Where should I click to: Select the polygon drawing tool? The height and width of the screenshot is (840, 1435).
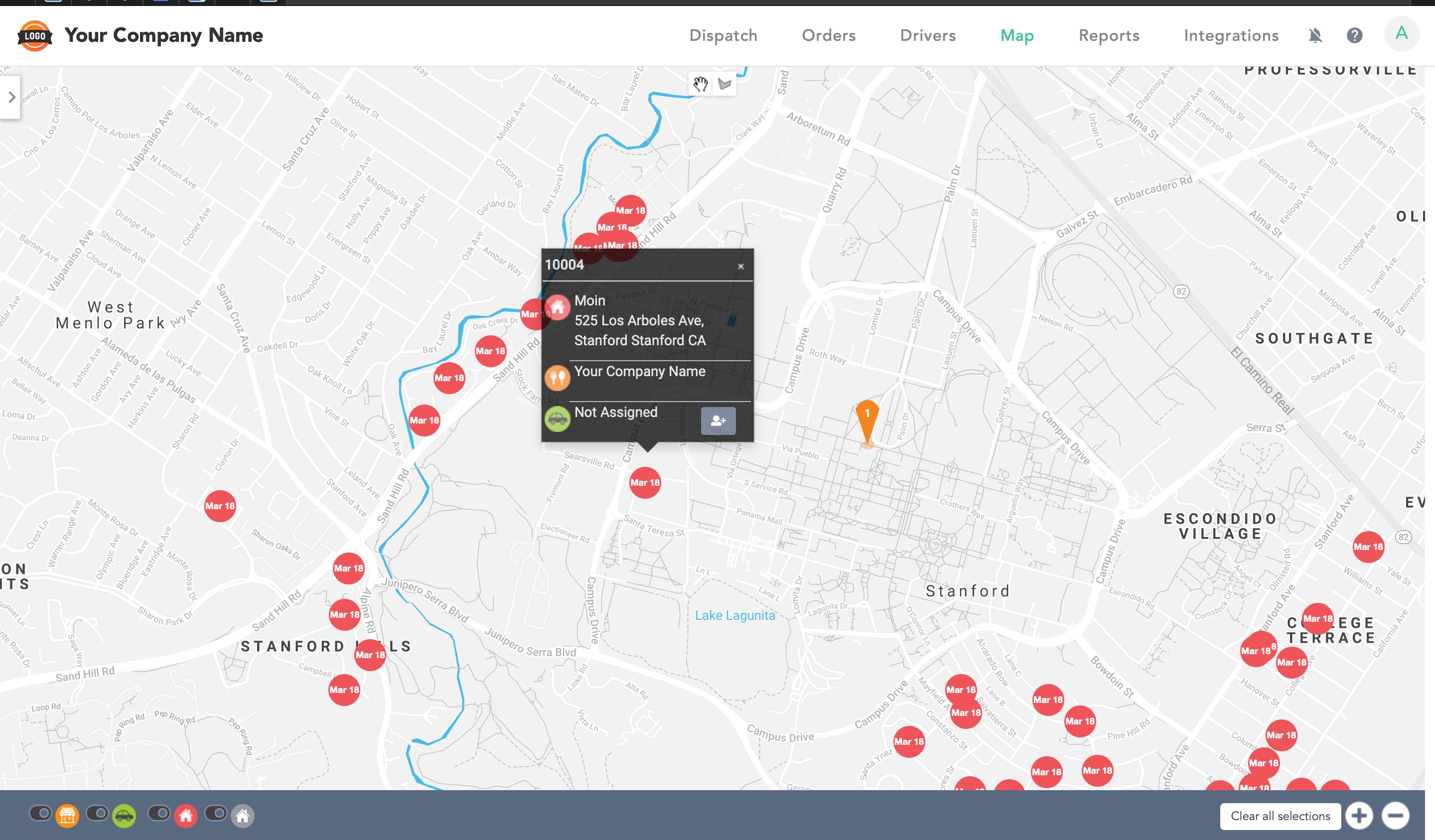click(x=724, y=84)
